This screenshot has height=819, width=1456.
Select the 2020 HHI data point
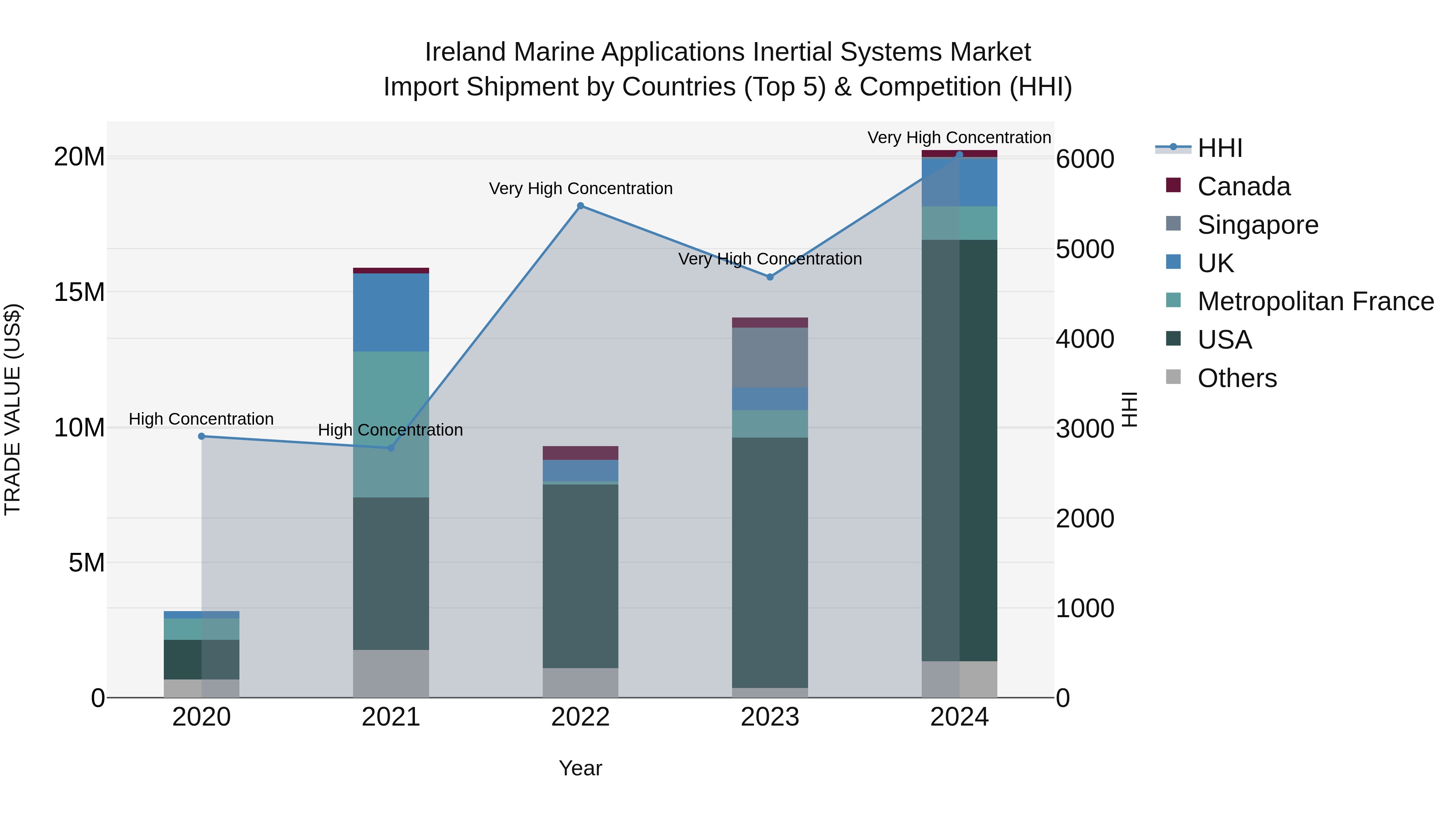point(202,436)
